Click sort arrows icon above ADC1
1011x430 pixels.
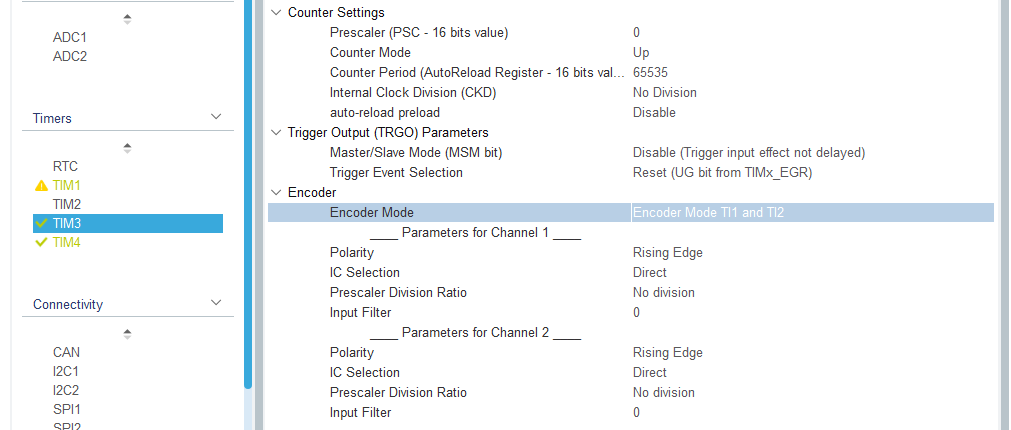click(x=127, y=19)
